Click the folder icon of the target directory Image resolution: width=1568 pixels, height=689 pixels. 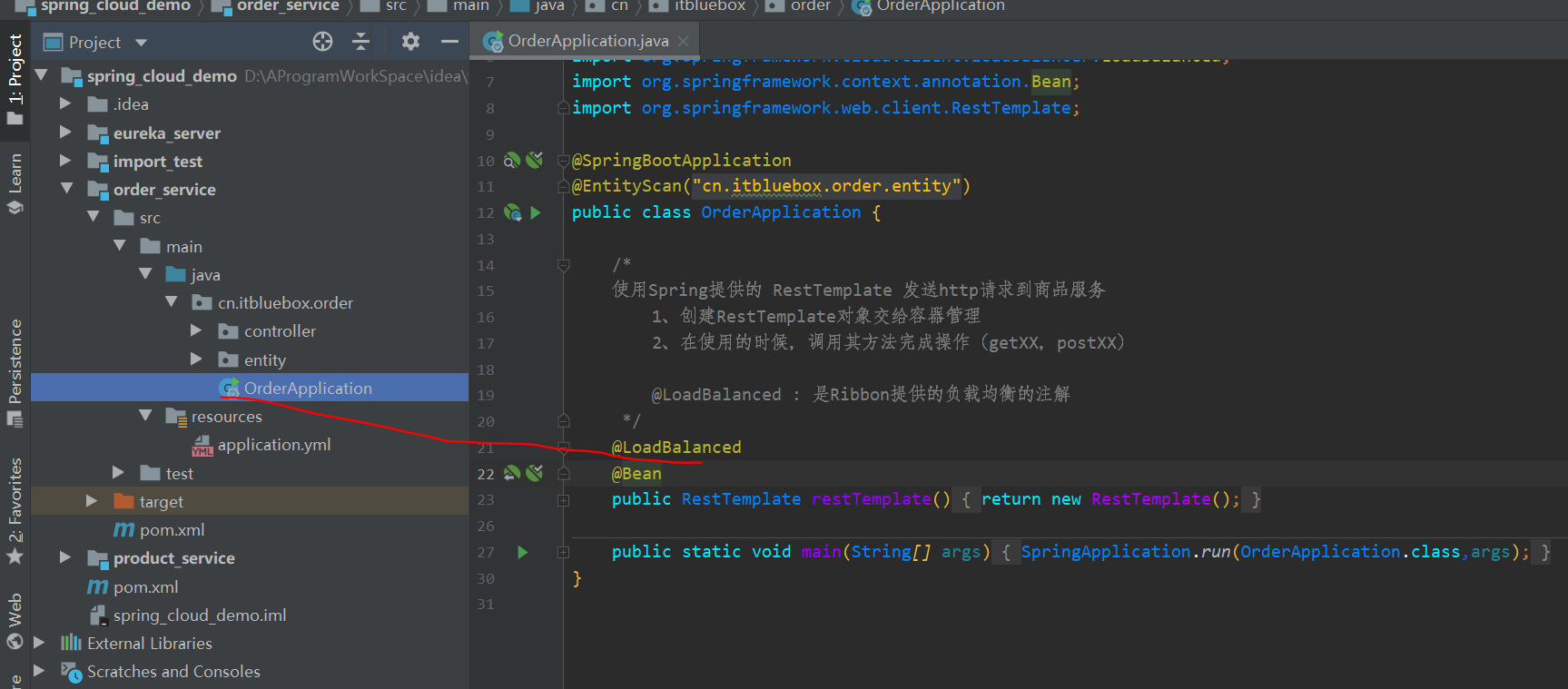click(123, 501)
